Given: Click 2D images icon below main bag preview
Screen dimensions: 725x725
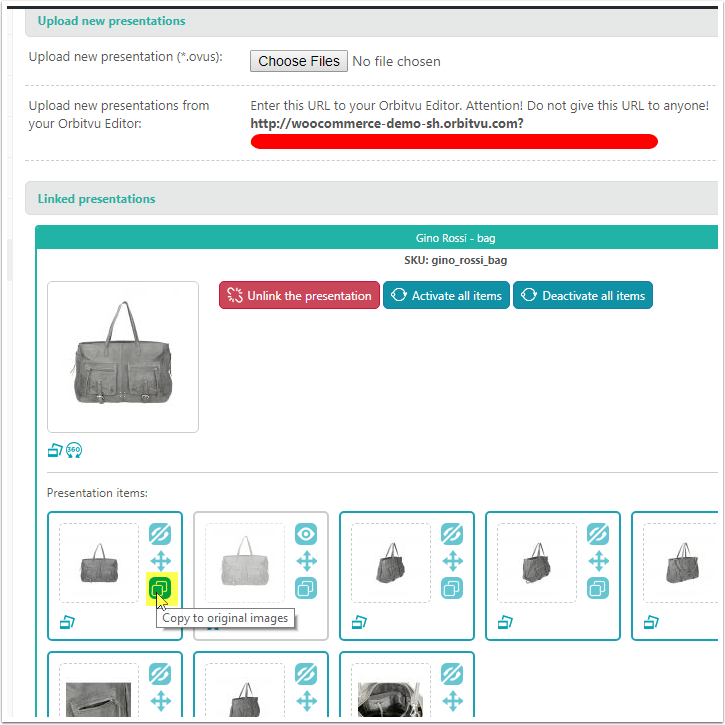Looking at the screenshot, I should pos(55,450).
